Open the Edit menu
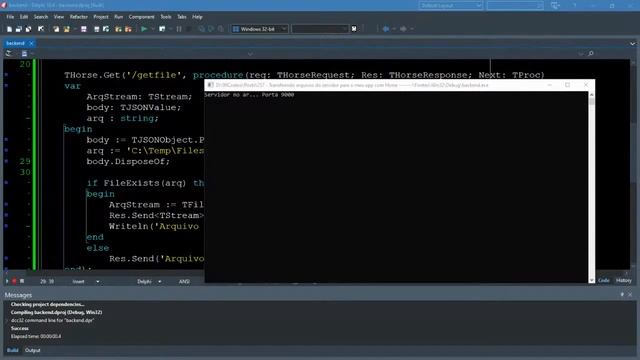Screen dimensions: 640x360 pyautogui.click(x=24, y=17)
